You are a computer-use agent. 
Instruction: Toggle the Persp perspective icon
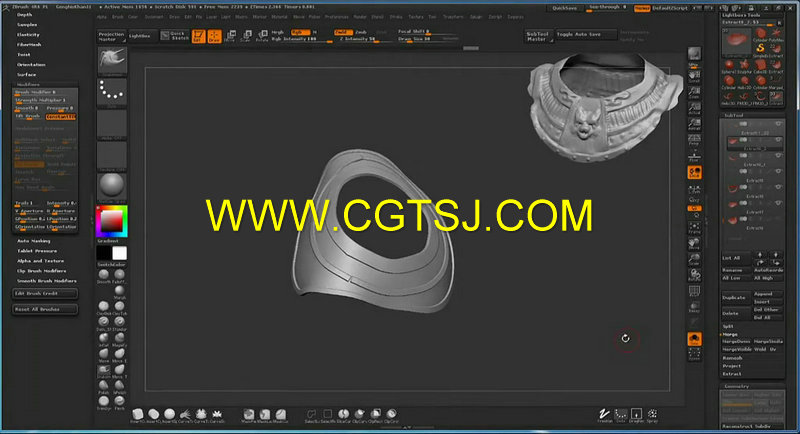tap(694, 140)
